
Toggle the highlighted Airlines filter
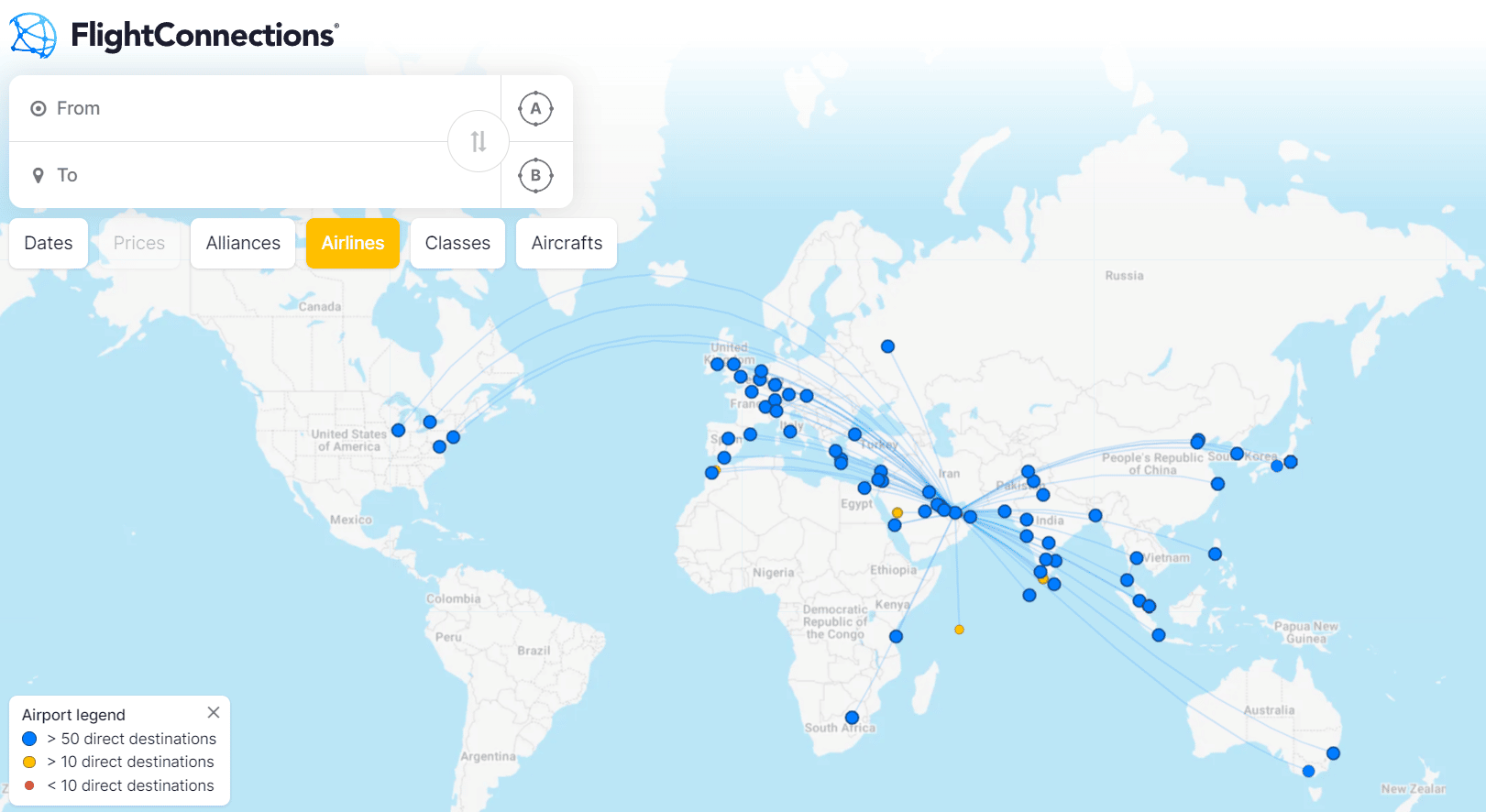pos(353,243)
